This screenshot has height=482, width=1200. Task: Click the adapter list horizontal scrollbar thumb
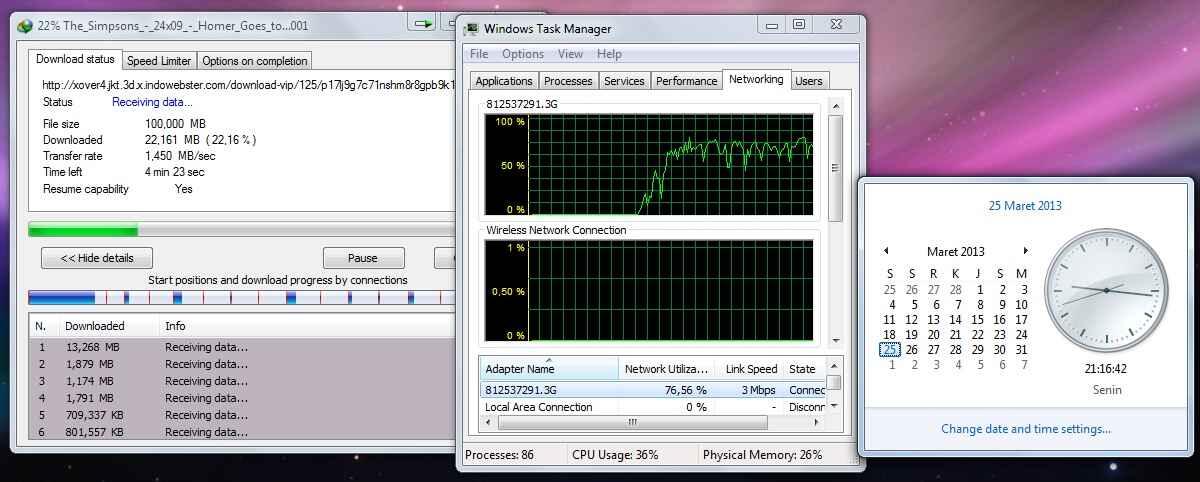point(633,422)
